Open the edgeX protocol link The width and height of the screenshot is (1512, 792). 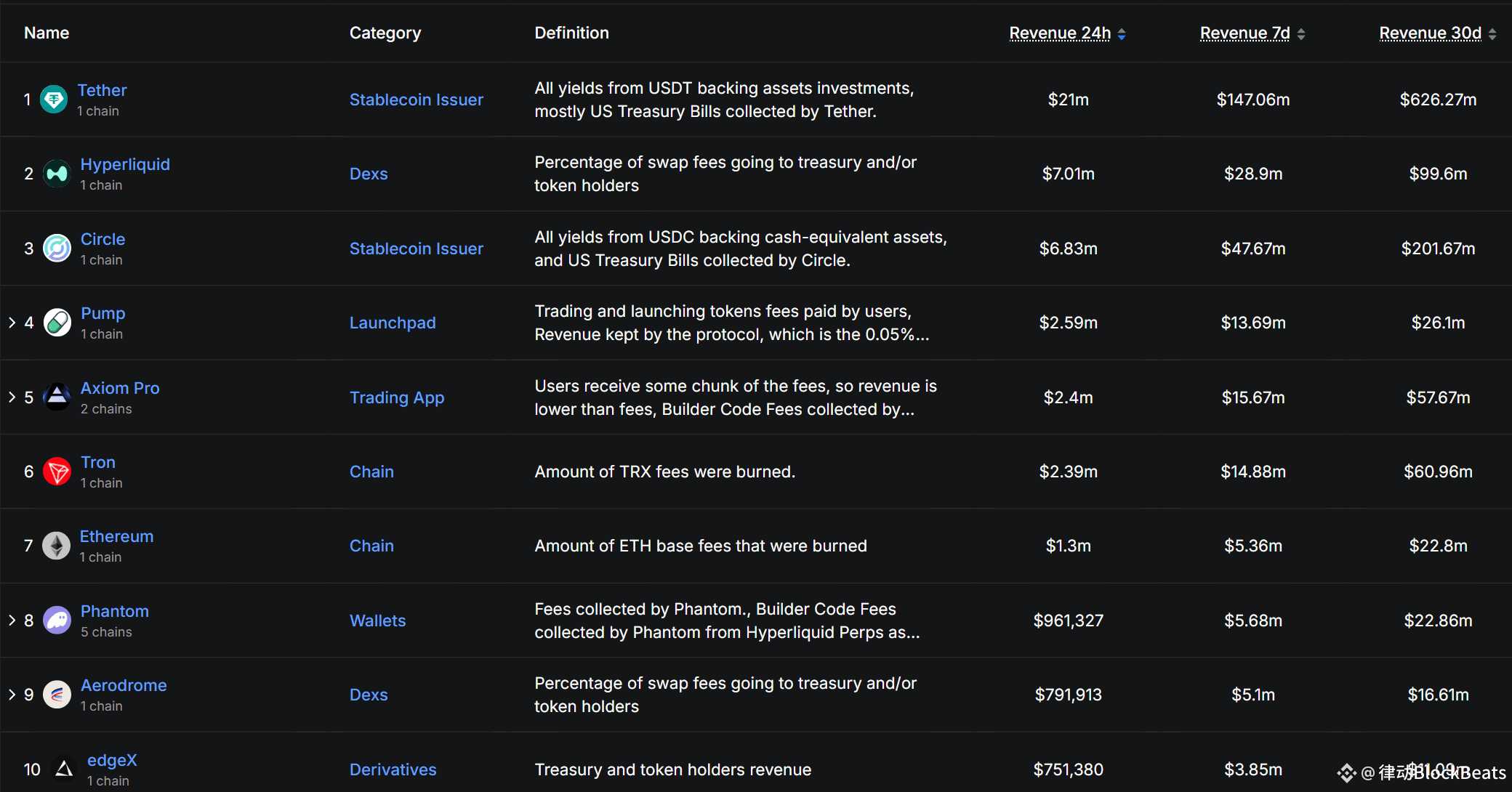click(112, 760)
